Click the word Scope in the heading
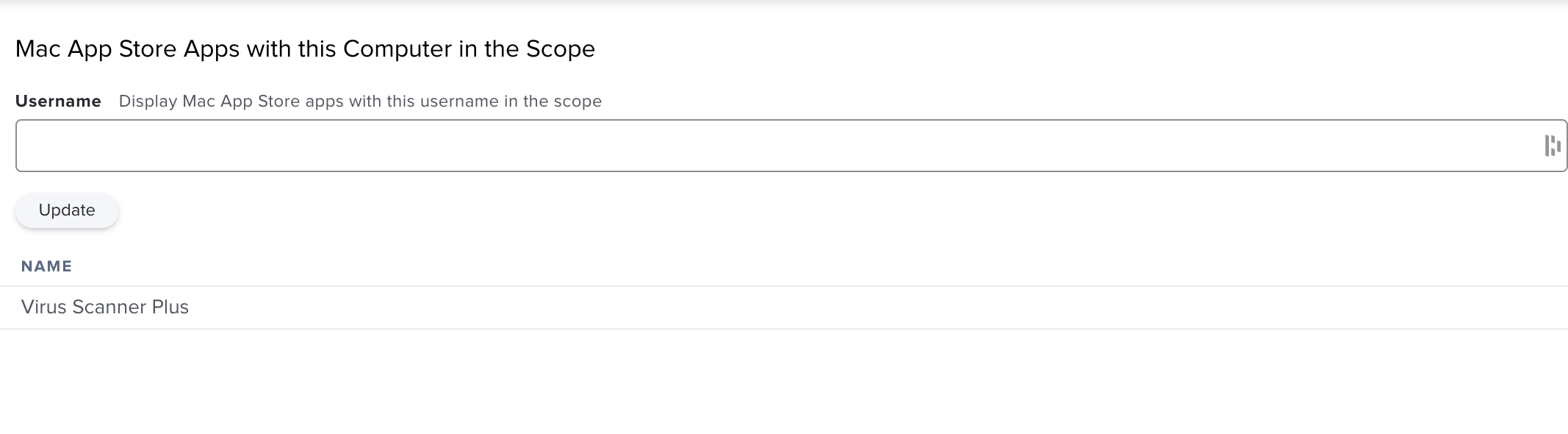This screenshot has height=434, width=1568. click(561, 49)
